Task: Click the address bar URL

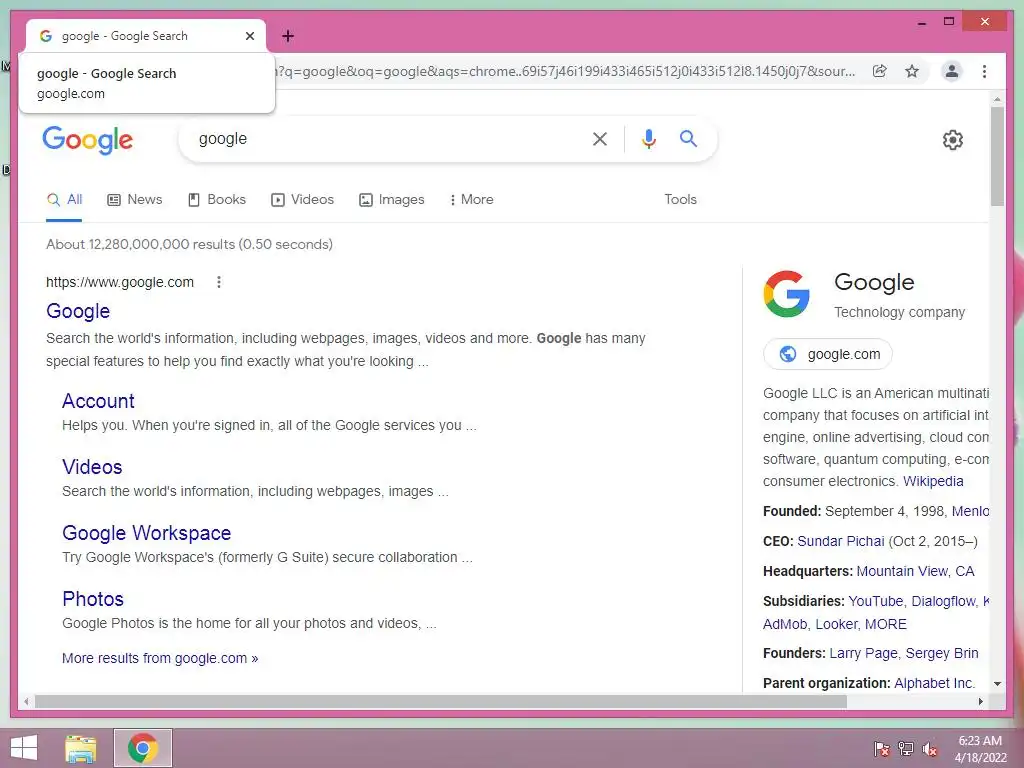Action: (566, 71)
